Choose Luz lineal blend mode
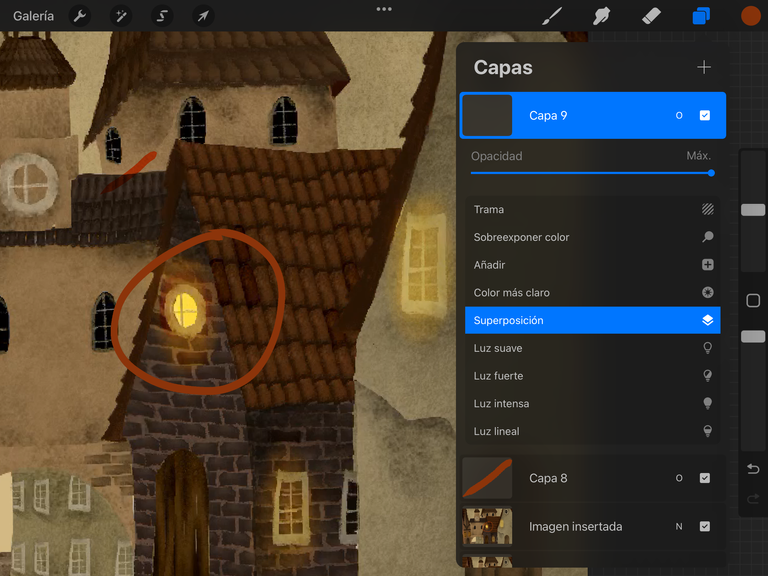This screenshot has width=768, height=576. click(x=593, y=432)
